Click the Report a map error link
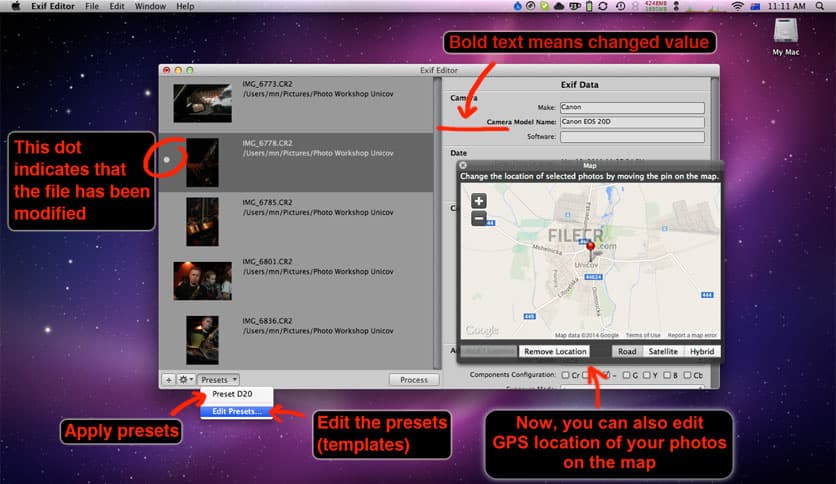This screenshot has height=484, width=836. coord(692,335)
